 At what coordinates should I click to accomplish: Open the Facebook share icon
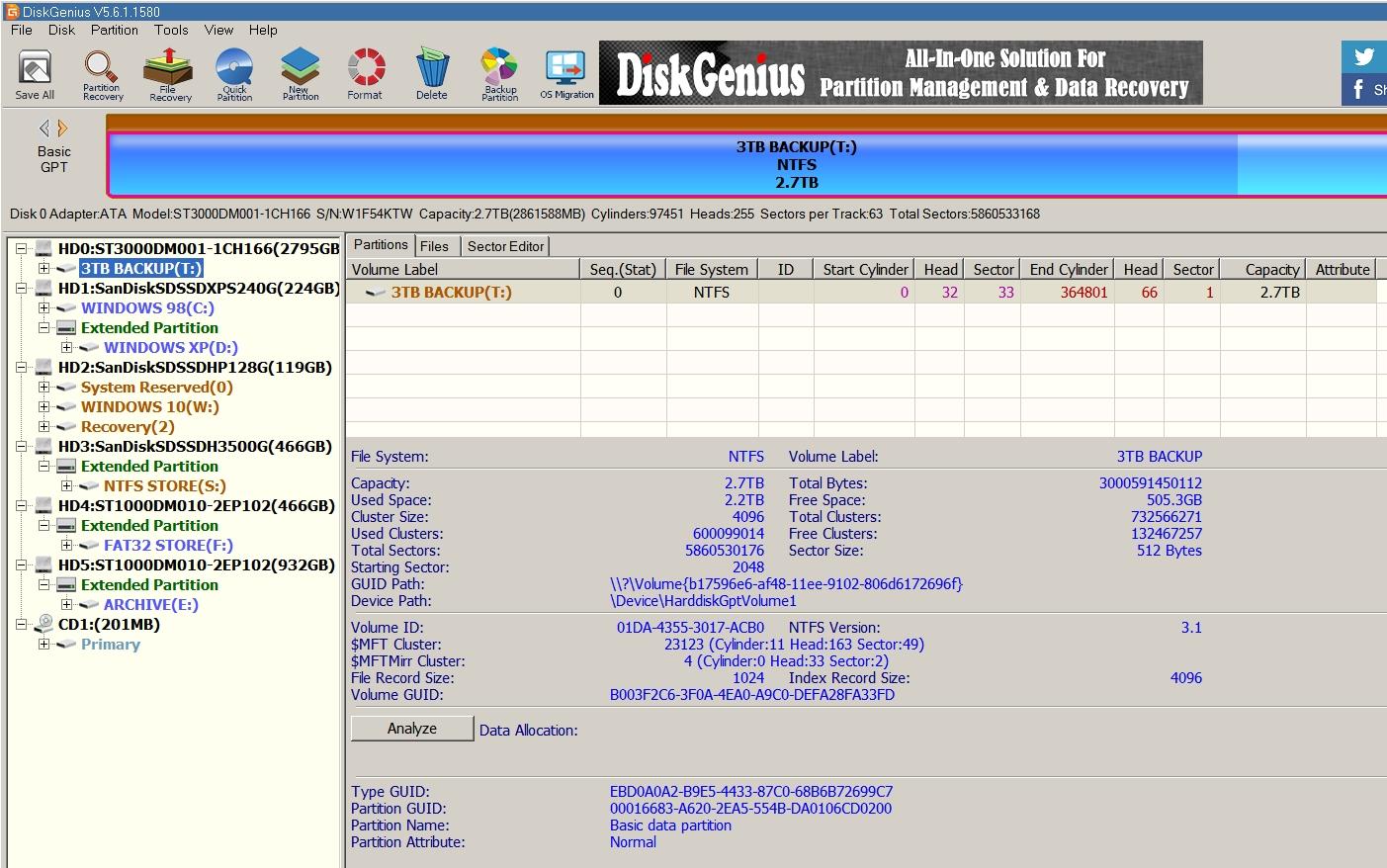tap(1364, 90)
